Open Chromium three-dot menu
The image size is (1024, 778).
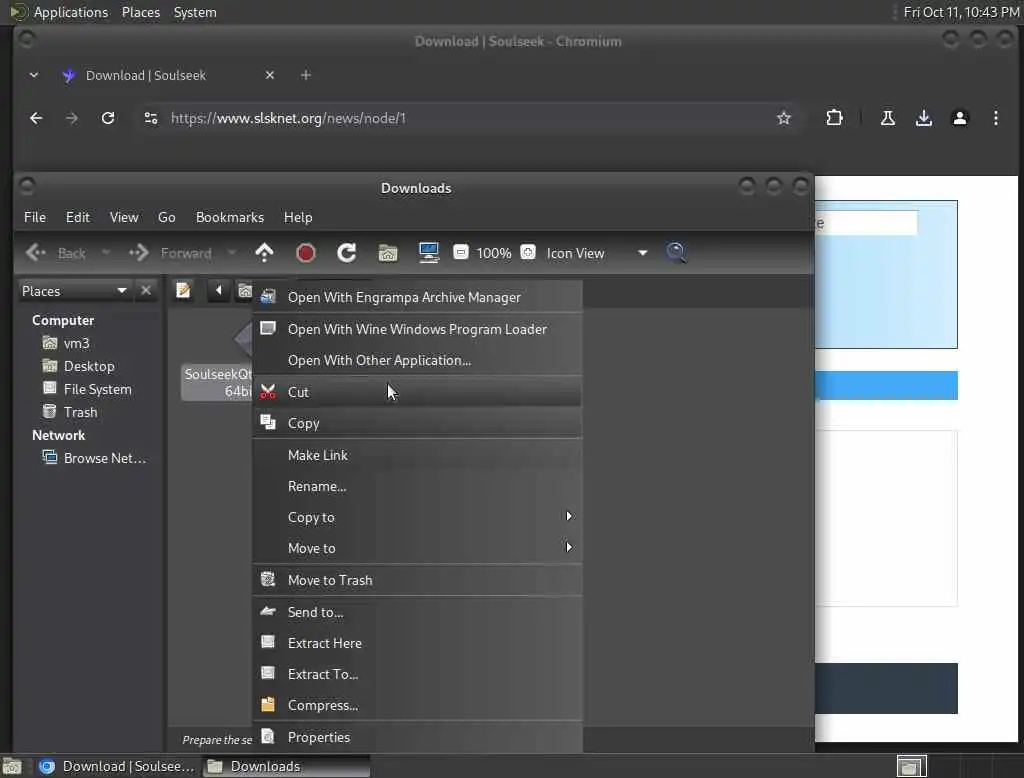[995, 118]
